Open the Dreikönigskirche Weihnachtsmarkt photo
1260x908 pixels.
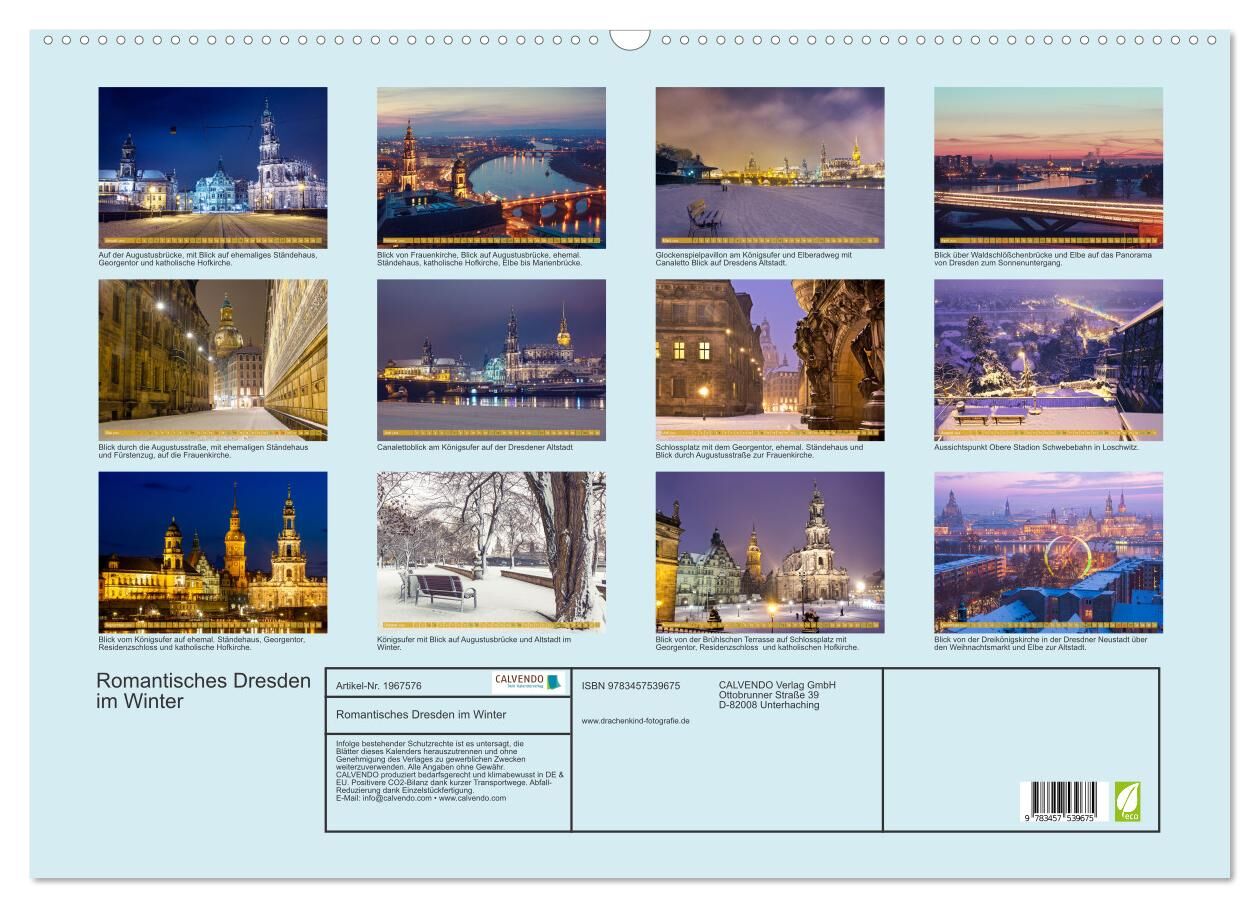pyautogui.click(x=1048, y=552)
